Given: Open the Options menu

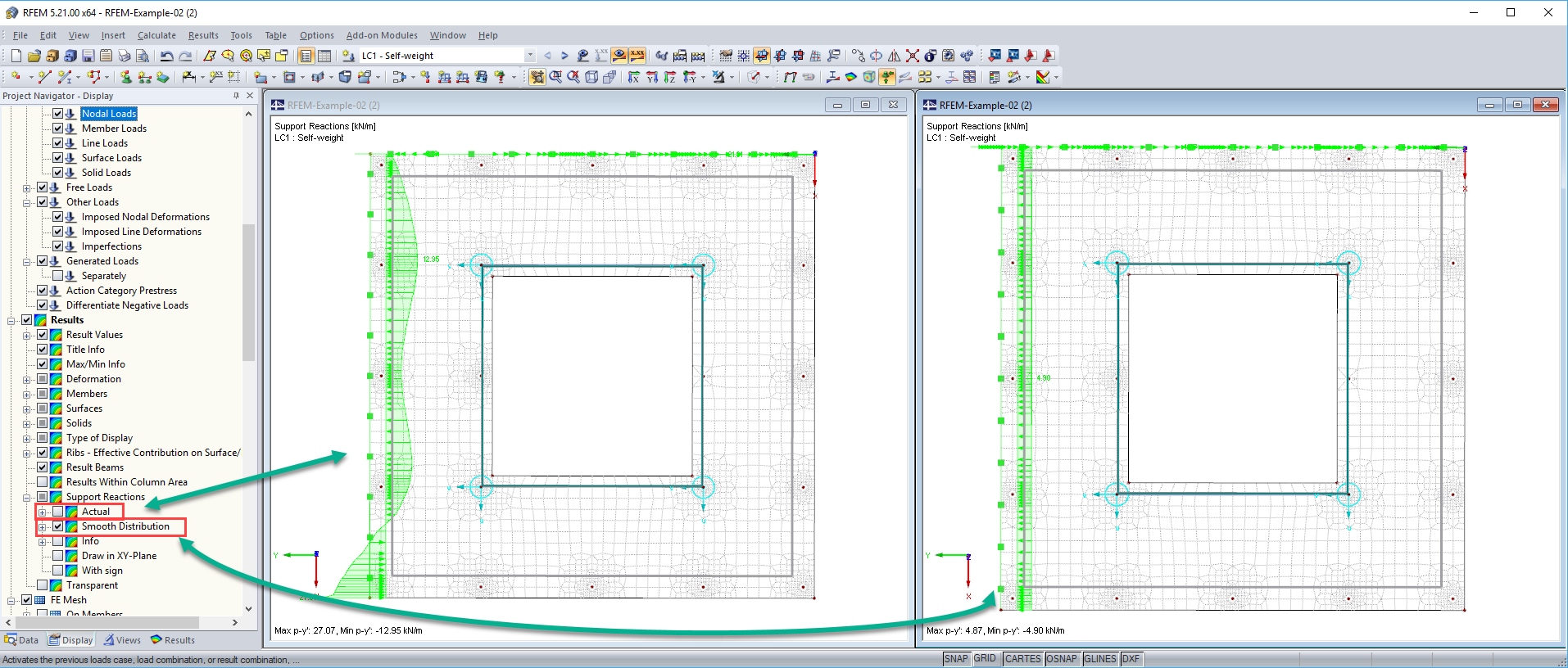Looking at the screenshot, I should [x=316, y=35].
